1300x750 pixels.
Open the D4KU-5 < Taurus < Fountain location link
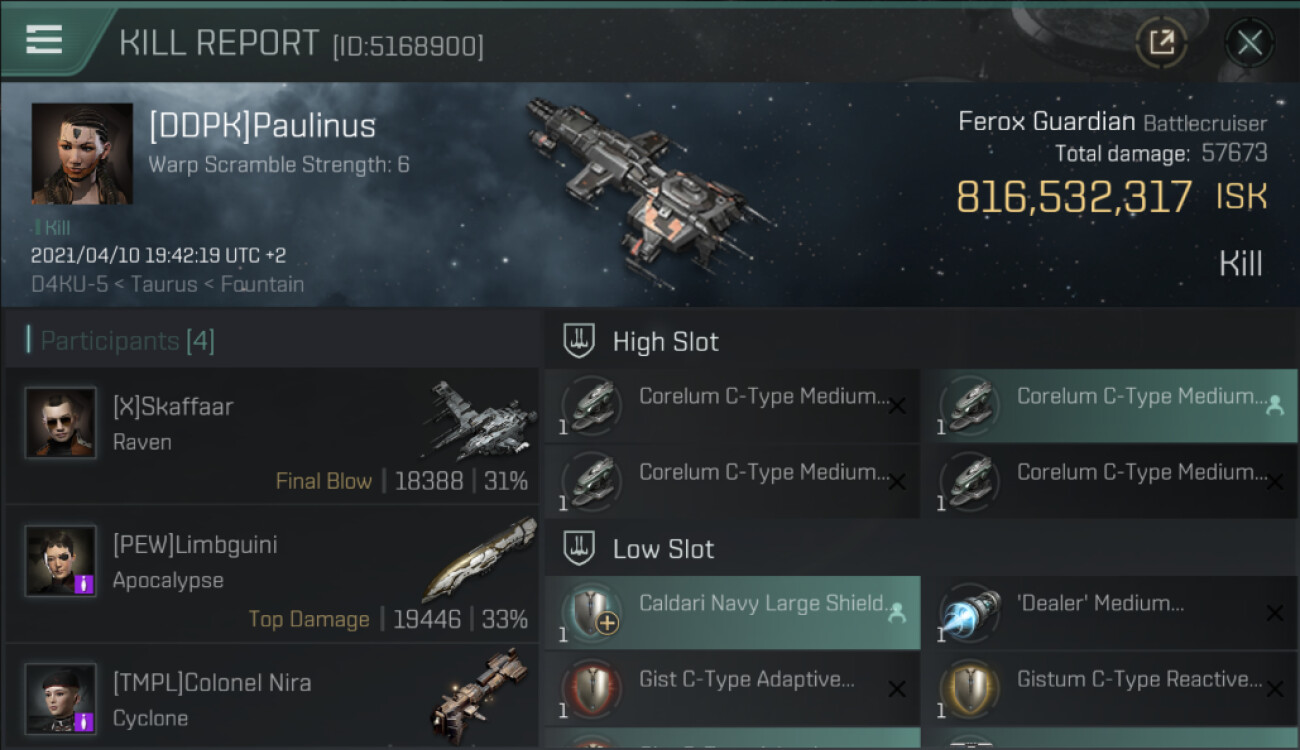(167, 284)
